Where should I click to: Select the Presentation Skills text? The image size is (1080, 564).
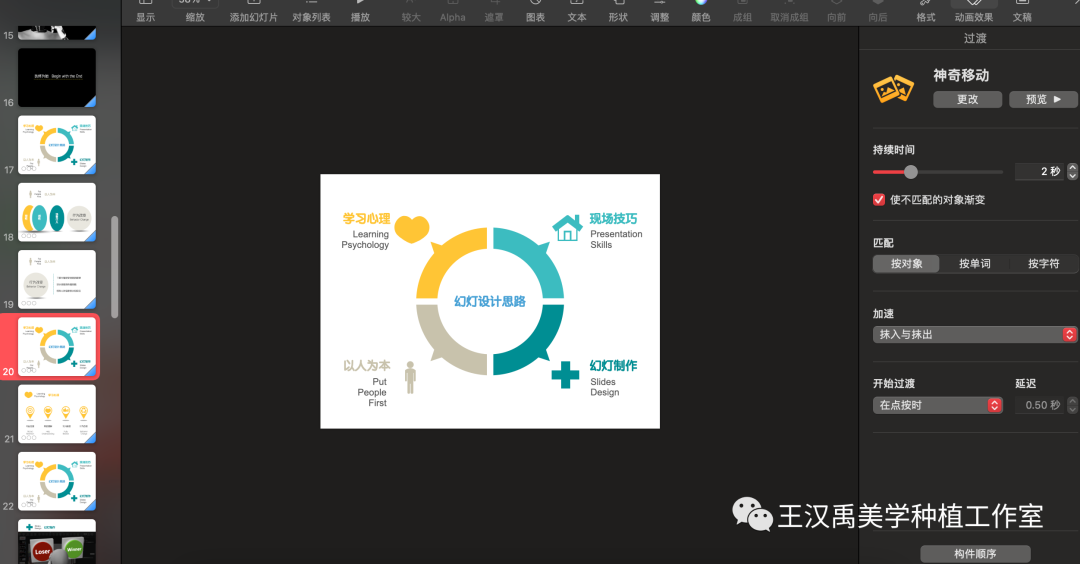tap(616, 239)
